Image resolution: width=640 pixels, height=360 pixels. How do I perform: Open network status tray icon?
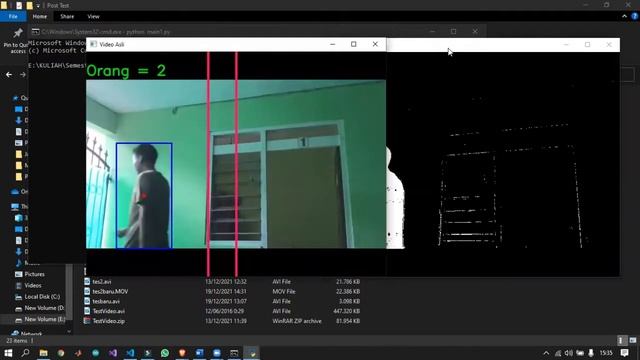(558, 353)
